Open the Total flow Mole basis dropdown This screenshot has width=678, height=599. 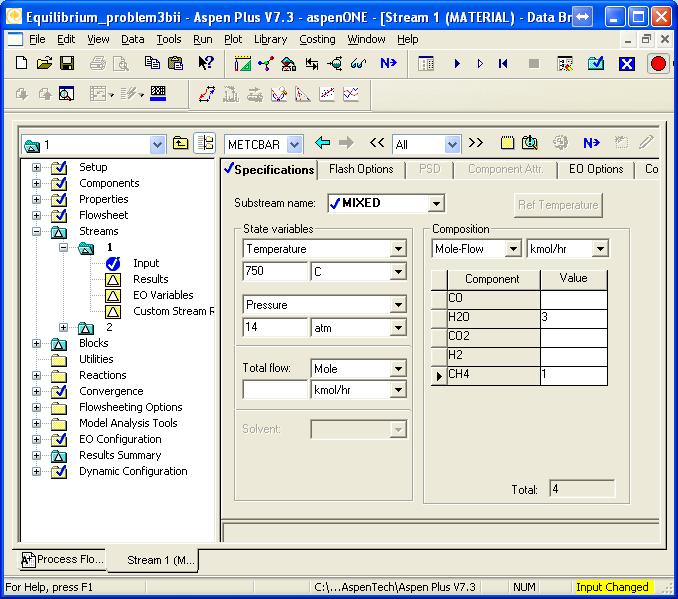(x=398, y=368)
